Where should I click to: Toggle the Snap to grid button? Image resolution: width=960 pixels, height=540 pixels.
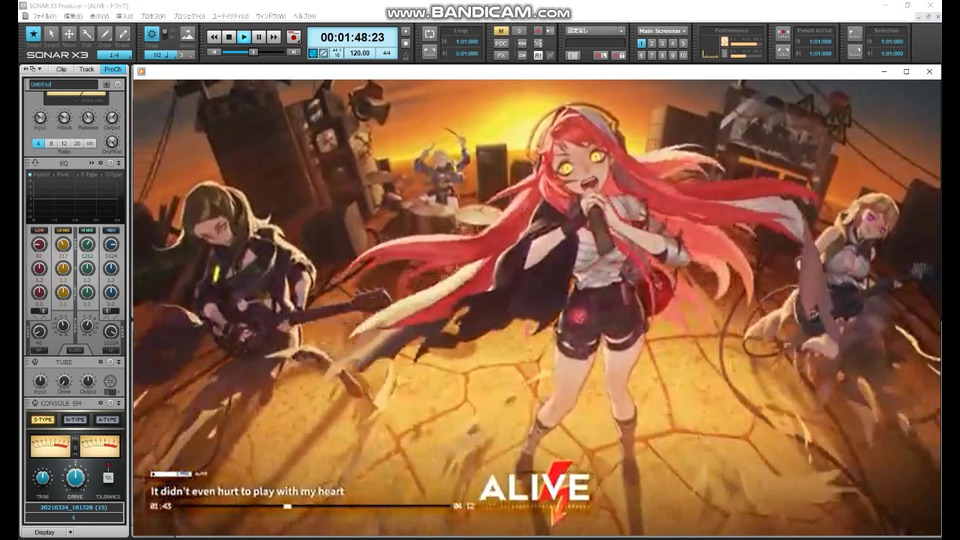click(151, 34)
